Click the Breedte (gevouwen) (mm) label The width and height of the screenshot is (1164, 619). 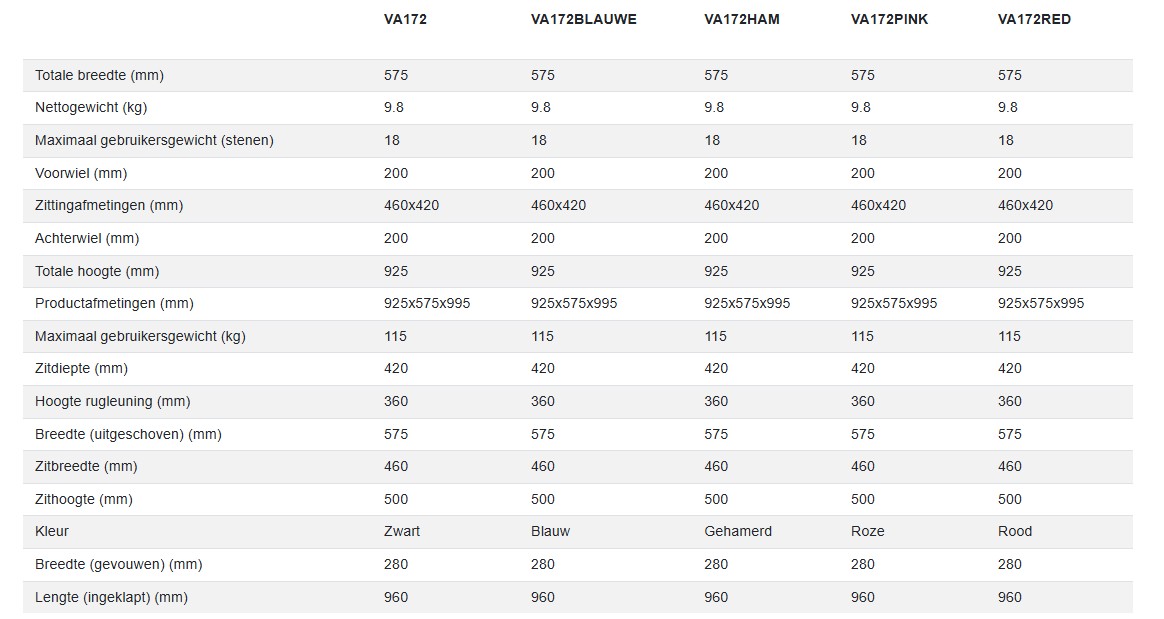[x=118, y=564]
